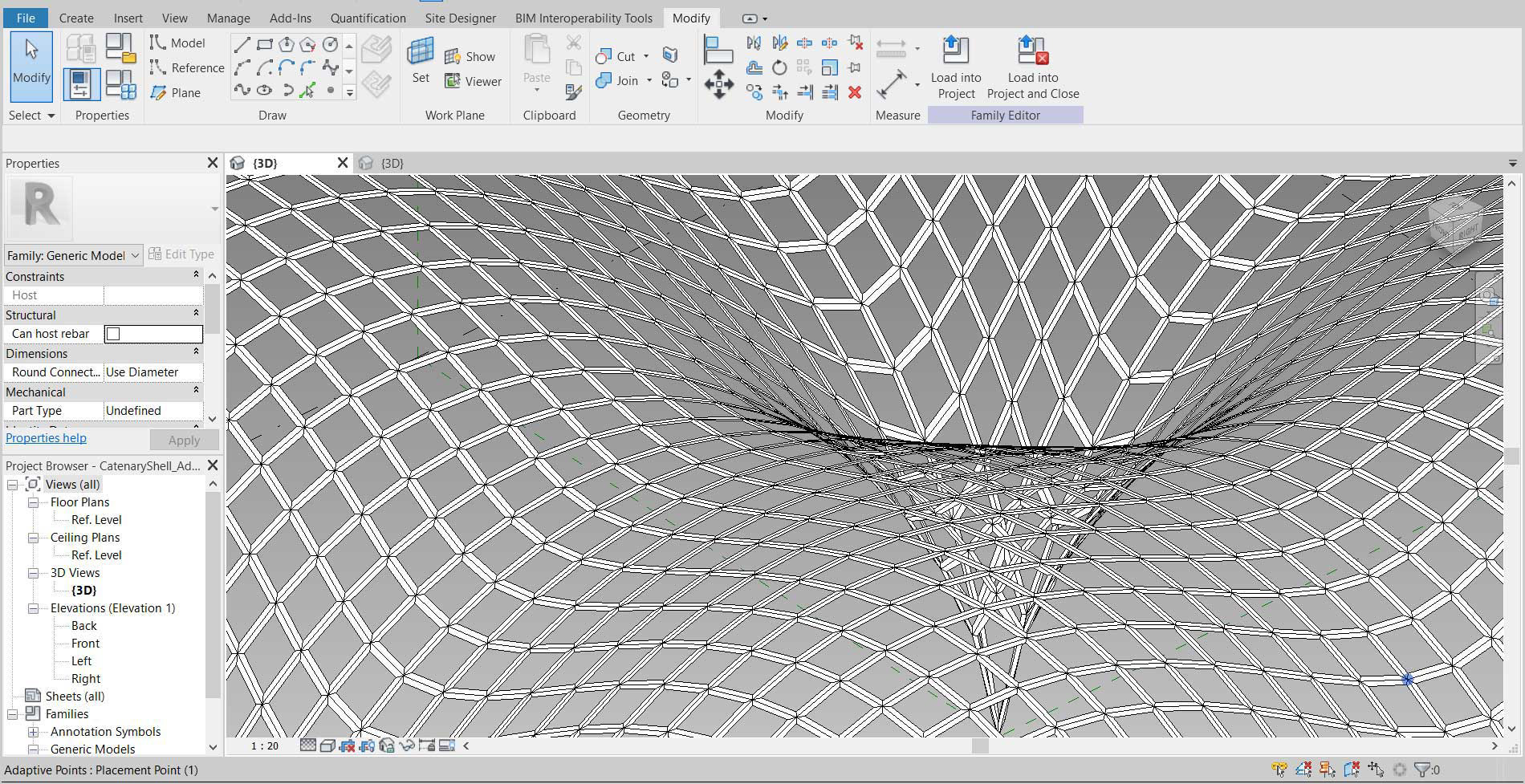Expand the Annotation Symbols tree node
The image size is (1525, 784).
point(33,732)
